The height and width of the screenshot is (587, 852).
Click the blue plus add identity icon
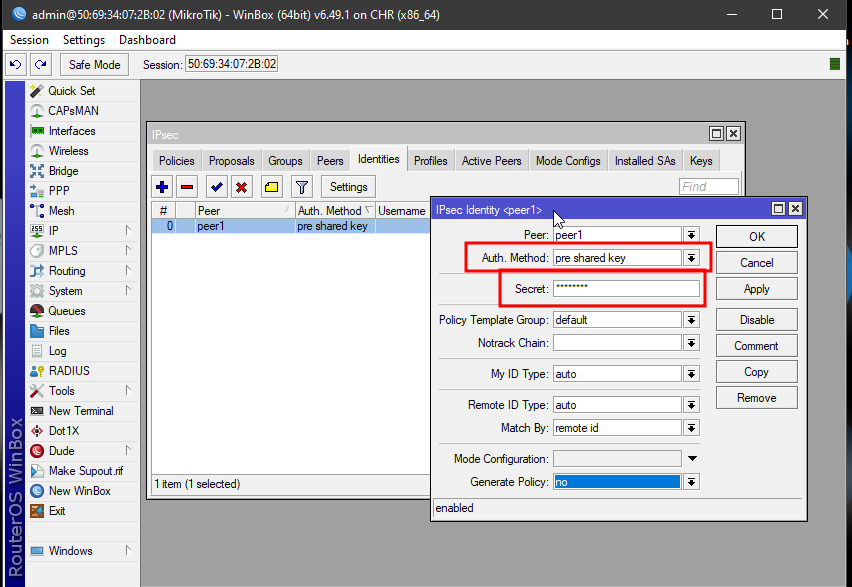tap(163, 187)
